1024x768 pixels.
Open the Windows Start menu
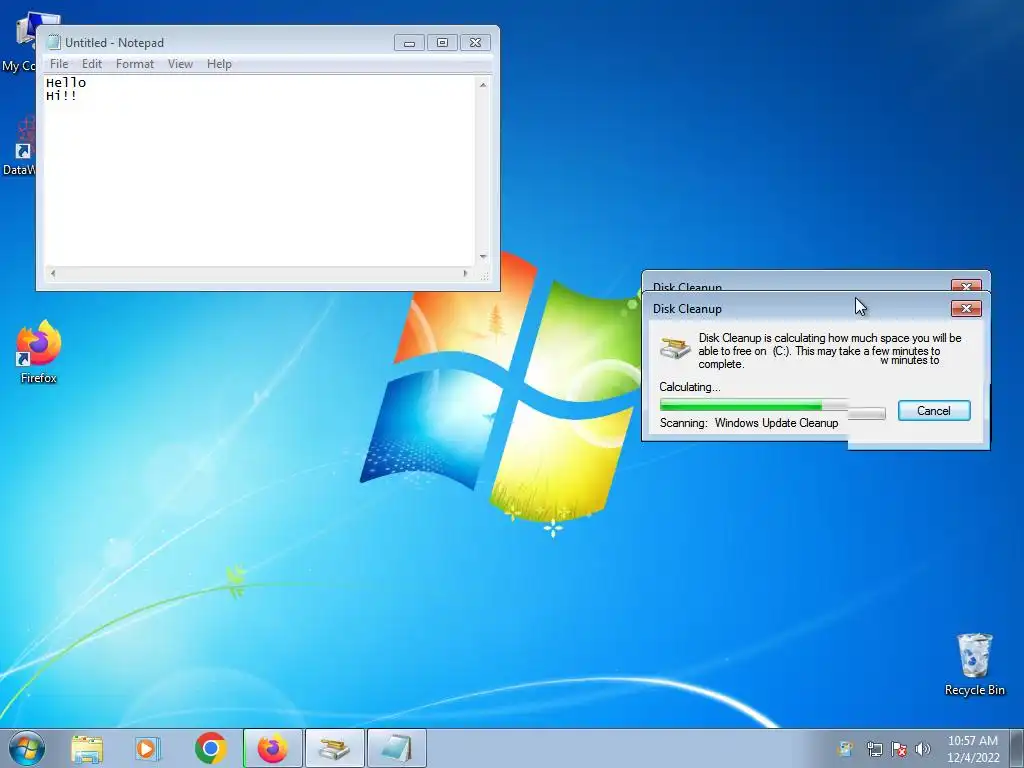[x=27, y=748]
